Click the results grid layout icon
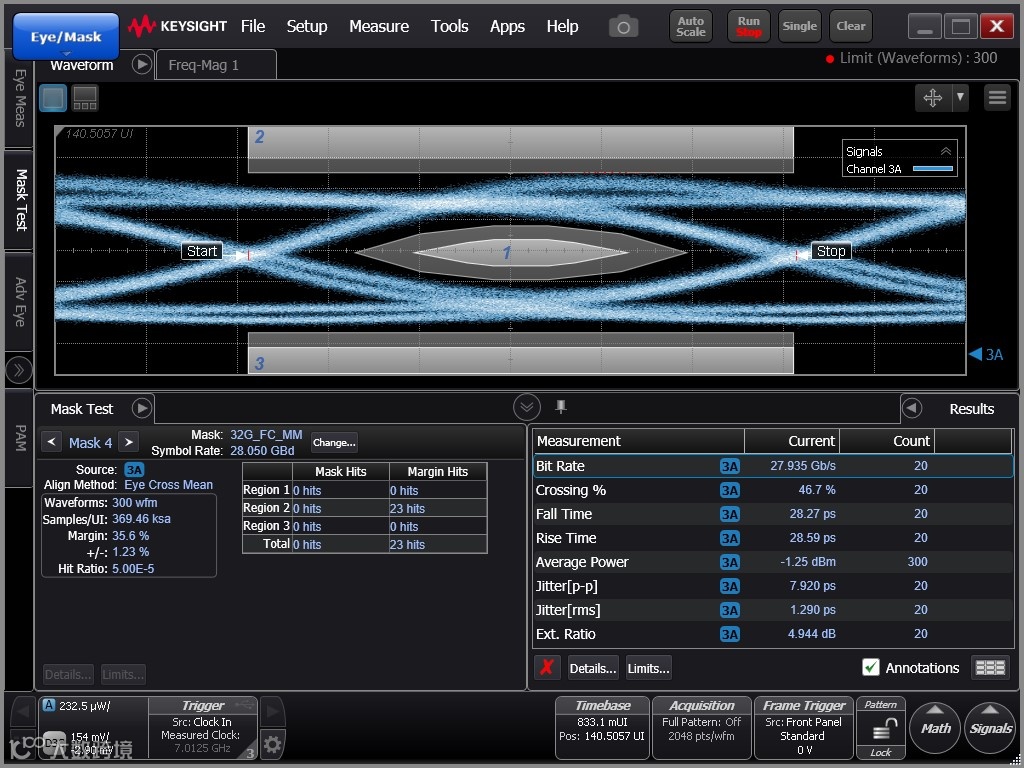 pyautogui.click(x=990, y=668)
